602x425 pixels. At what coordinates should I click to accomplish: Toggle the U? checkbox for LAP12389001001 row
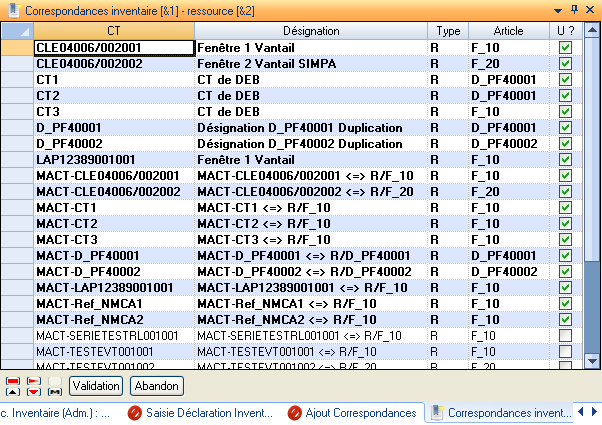[x=565, y=159]
